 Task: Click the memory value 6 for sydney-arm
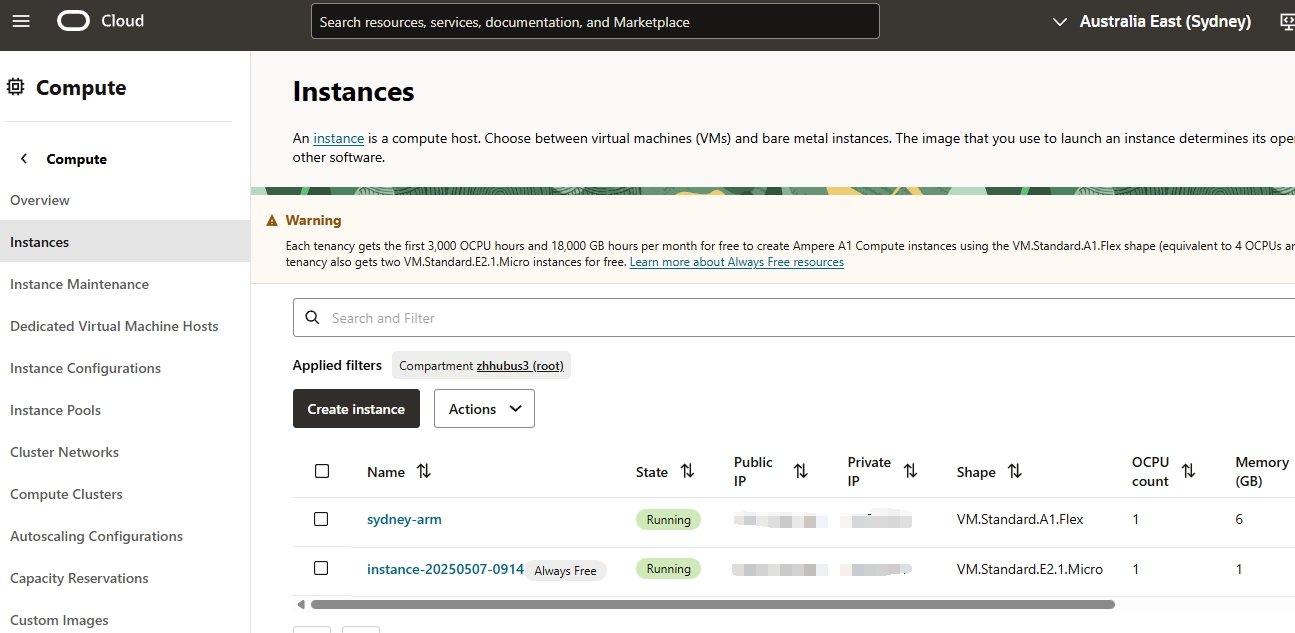pyautogui.click(x=1239, y=519)
